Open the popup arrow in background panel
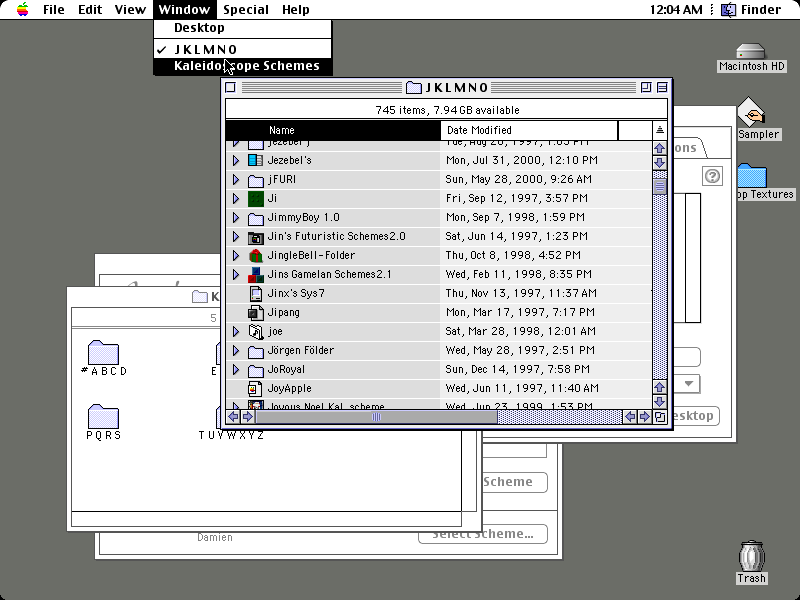 pyautogui.click(x=688, y=384)
